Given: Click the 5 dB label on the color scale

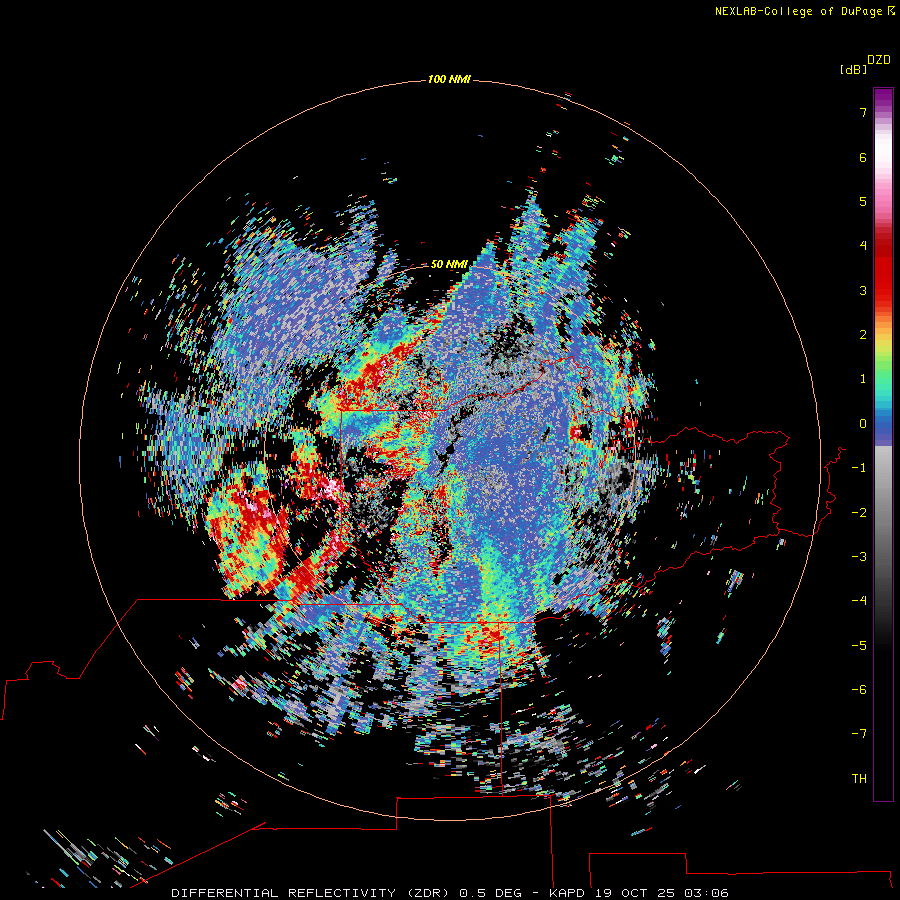Looking at the screenshot, I should click(x=863, y=201).
